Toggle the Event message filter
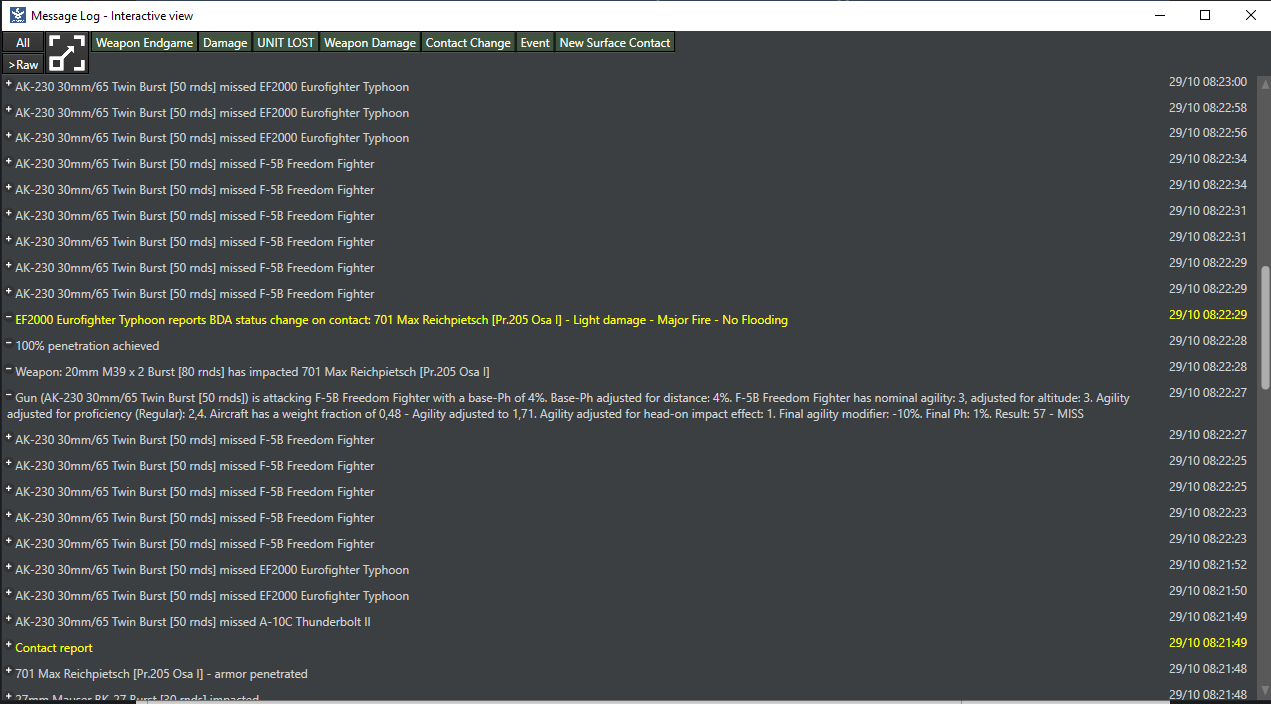1271x704 pixels. pos(535,43)
